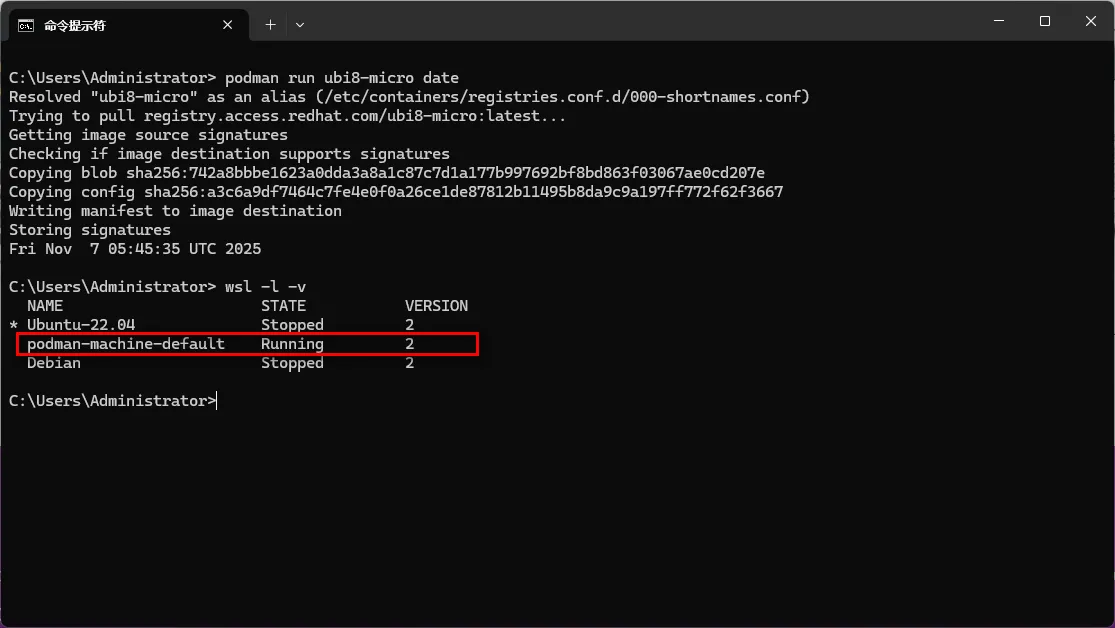Click the Ubuntu-22.04 entry in list
Viewport: 1115px width, 628px height.
pyautogui.click(x=81, y=325)
